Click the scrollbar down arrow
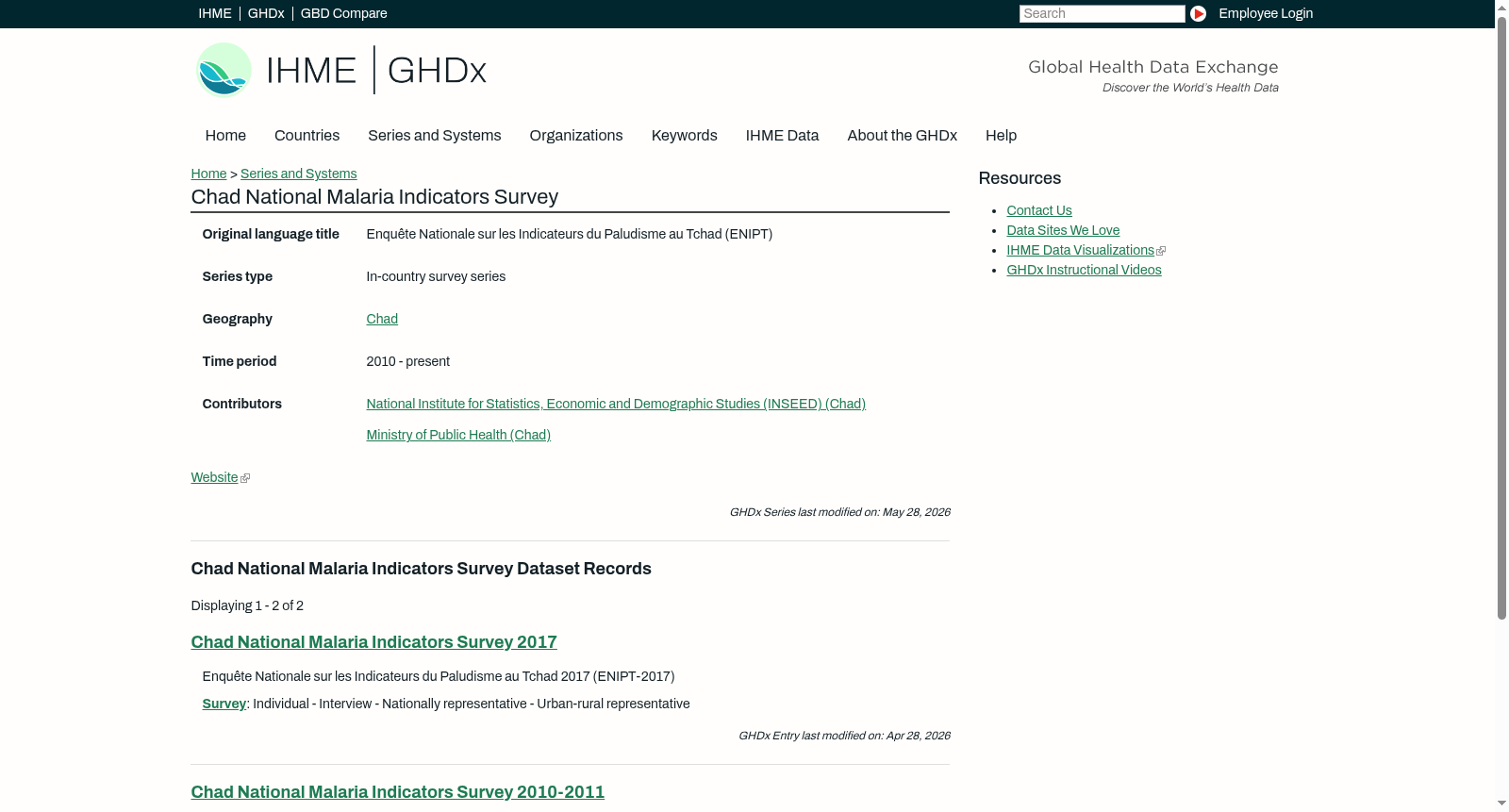 [1501, 804]
